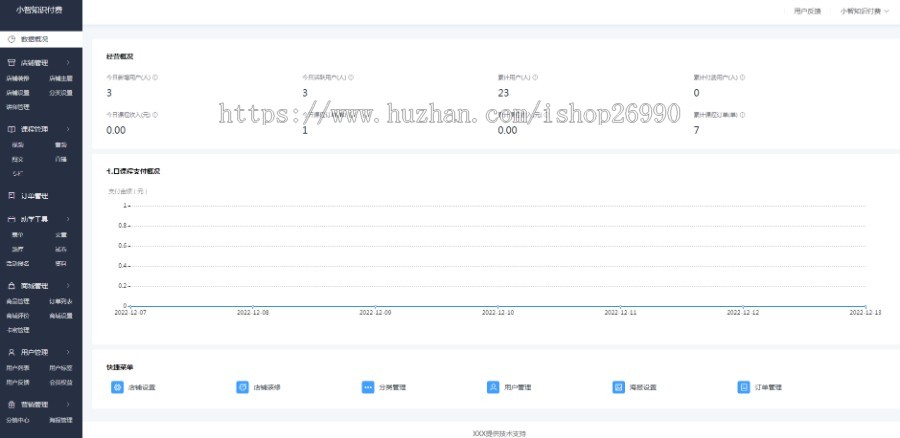
Task: Click the 商城管理 shopping bag icon
Action: point(11,286)
